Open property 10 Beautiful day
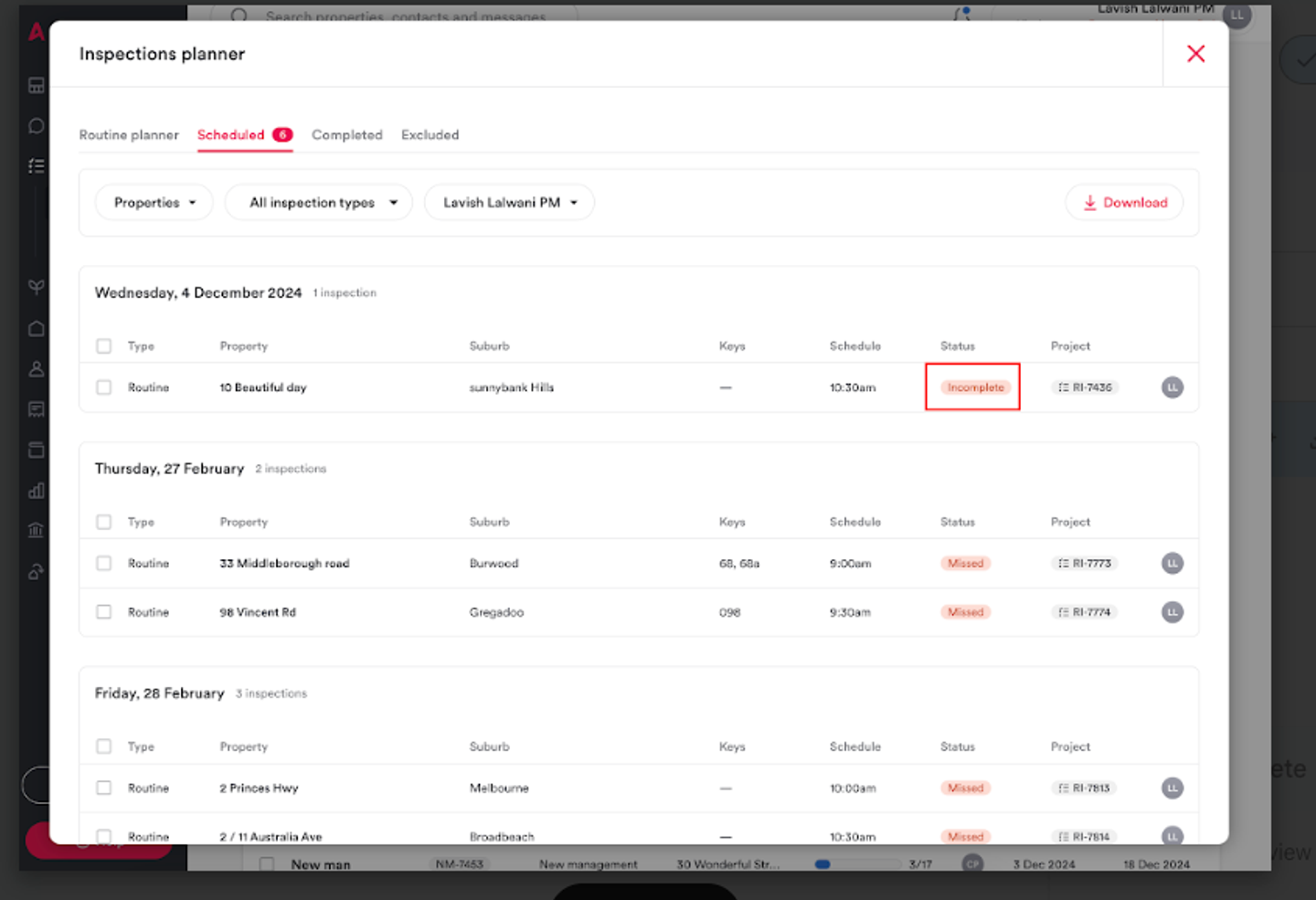The width and height of the screenshot is (1316, 900). click(263, 387)
